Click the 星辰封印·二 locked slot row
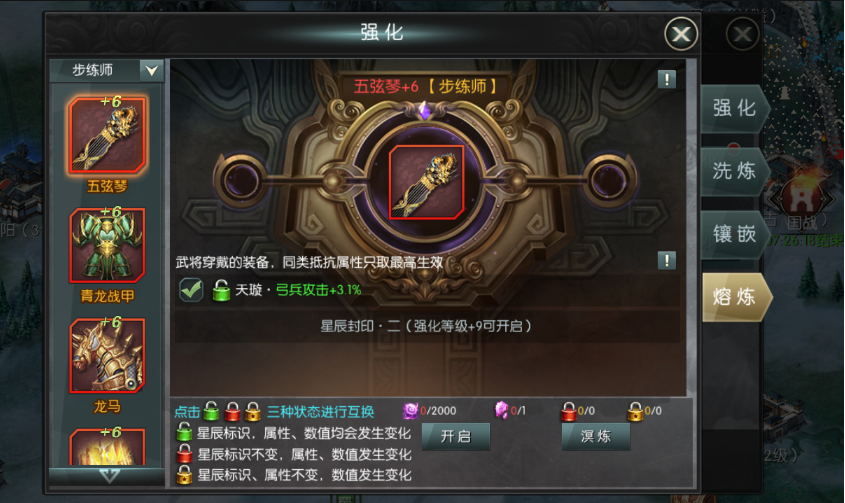Image resolution: width=845 pixels, height=503 pixels. 426,326
